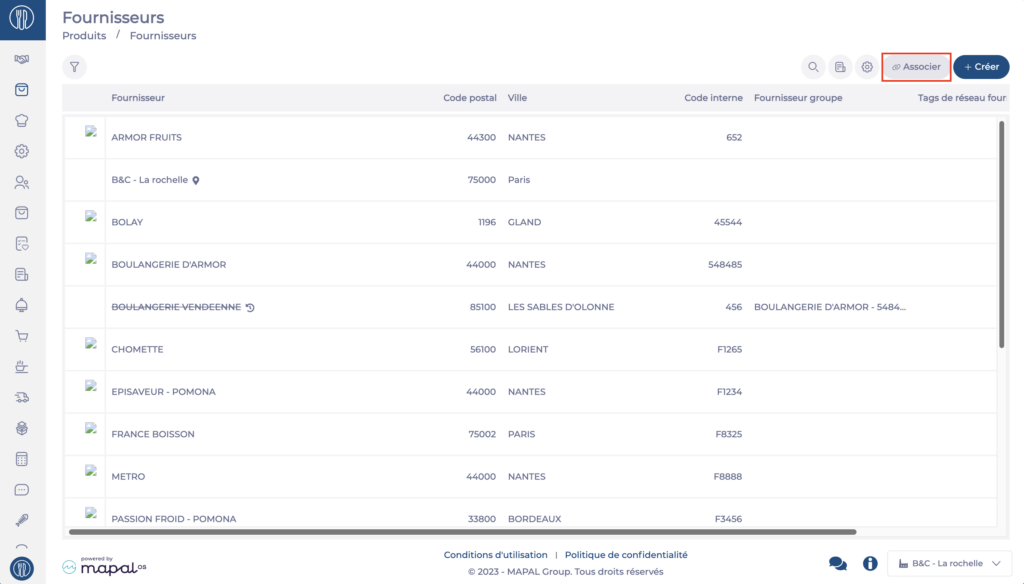Click location pin next to B&C - La rochelle
The height and width of the screenshot is (584, 1024).
[x=196, y=180]
